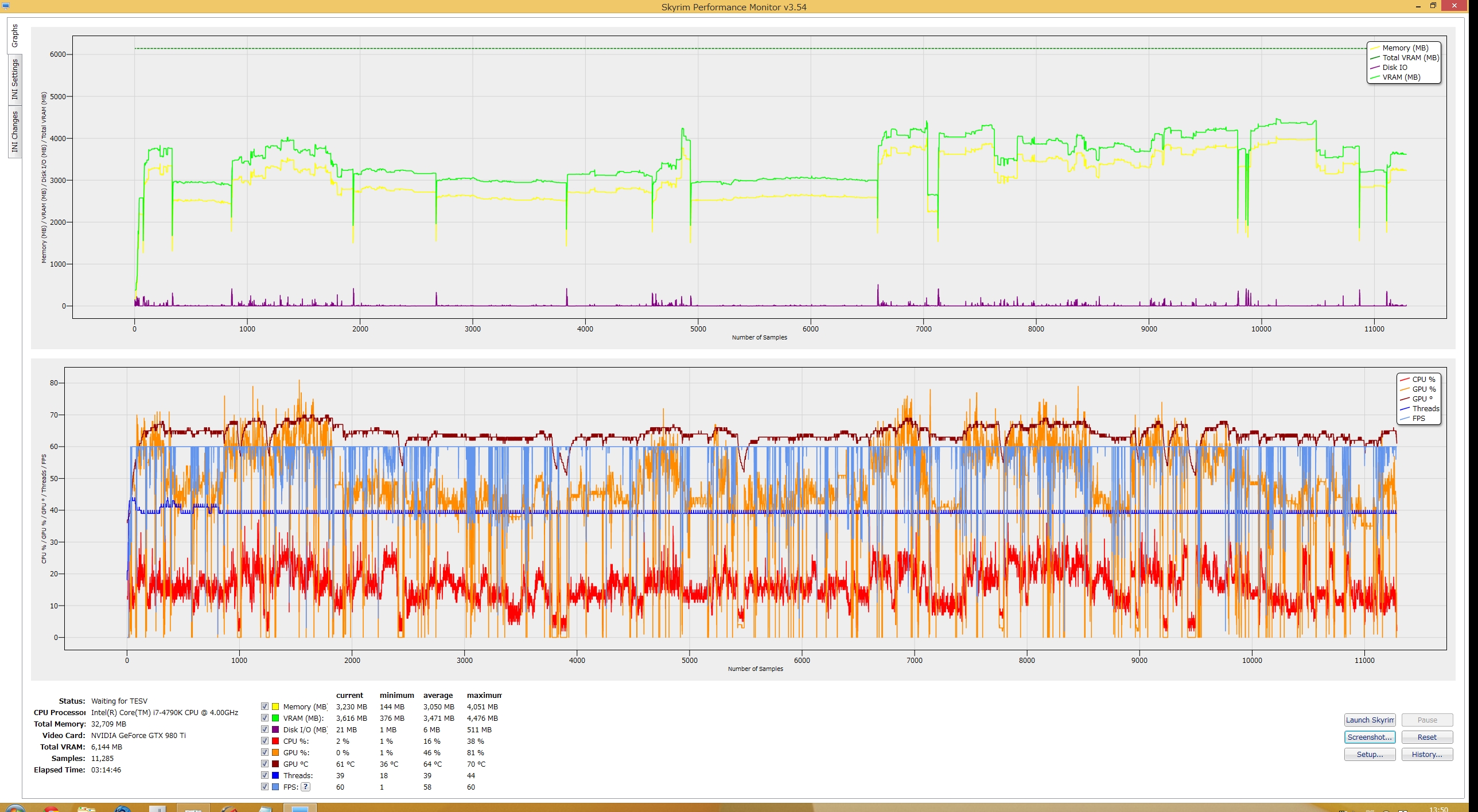Click the purple Disk I/O color swatch
This screenshot has width=1478, height=812.
point(275,729)
